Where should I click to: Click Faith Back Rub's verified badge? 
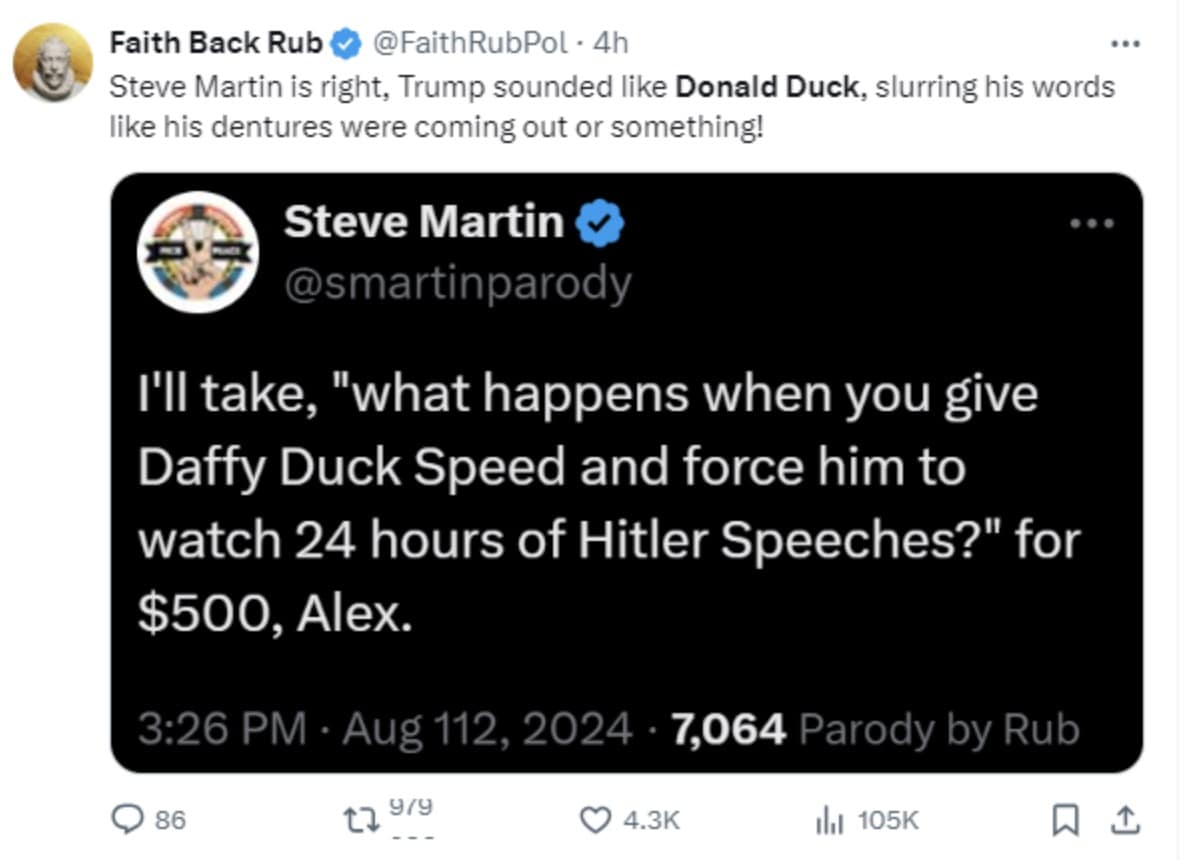click(x=346, y=43)
